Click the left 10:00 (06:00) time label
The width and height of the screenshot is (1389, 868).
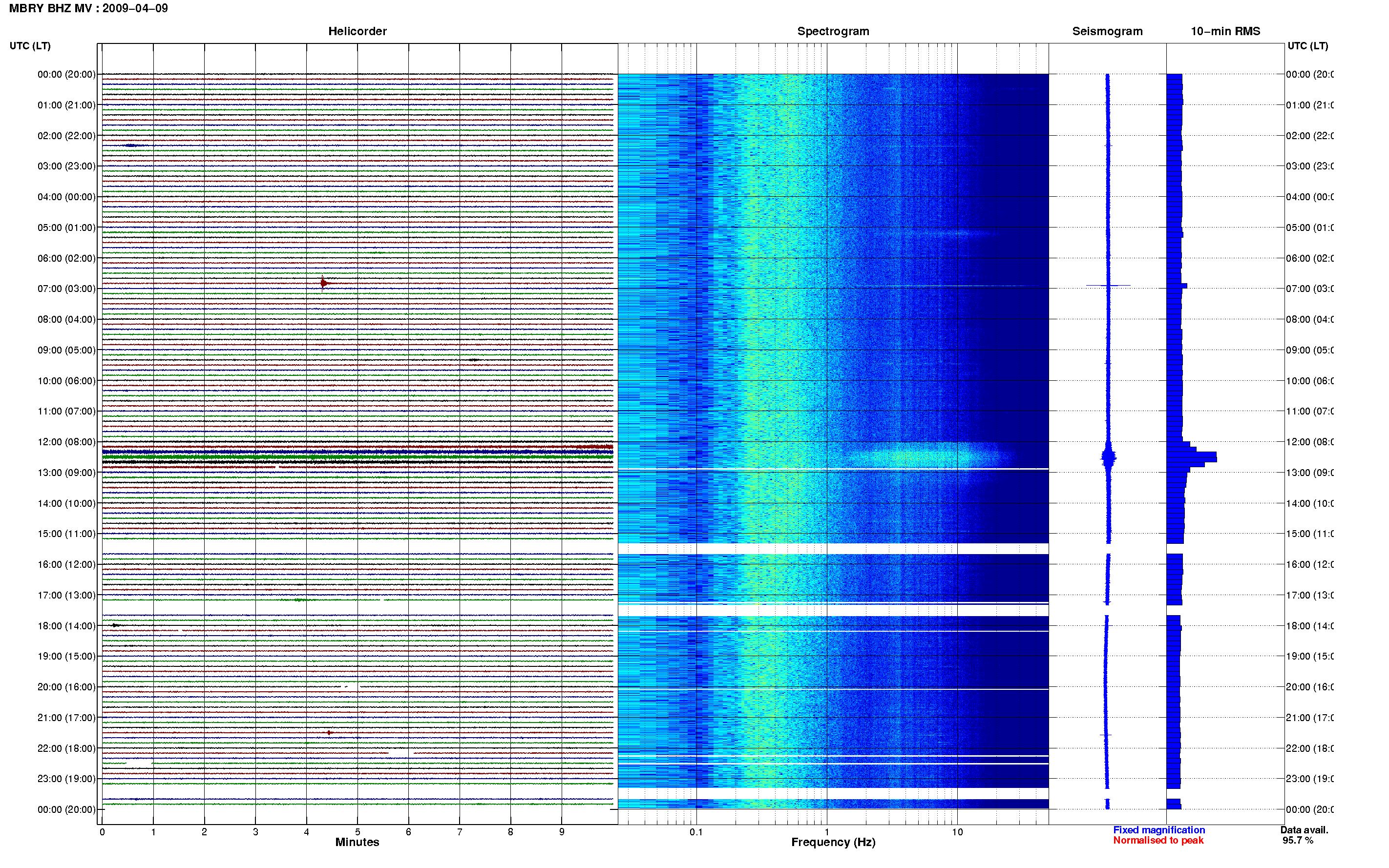[x=66, y=381]
